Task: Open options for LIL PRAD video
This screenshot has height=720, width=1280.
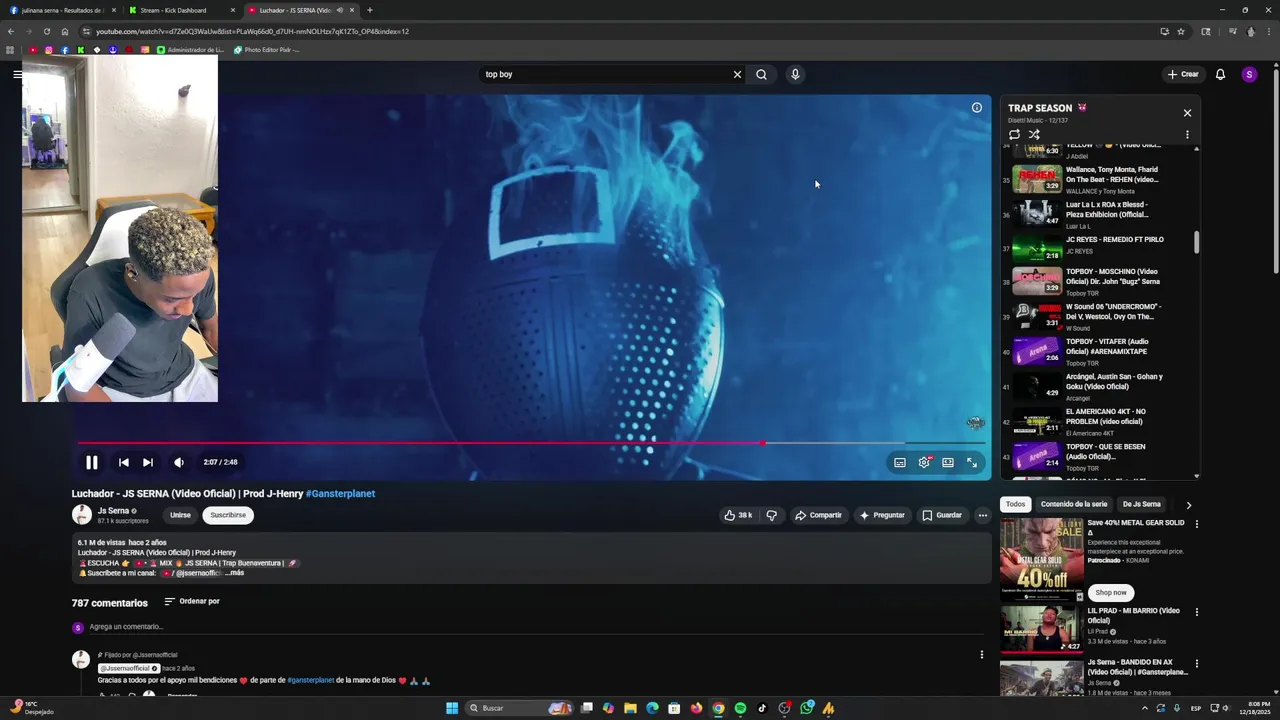Action: [1196, 612]
